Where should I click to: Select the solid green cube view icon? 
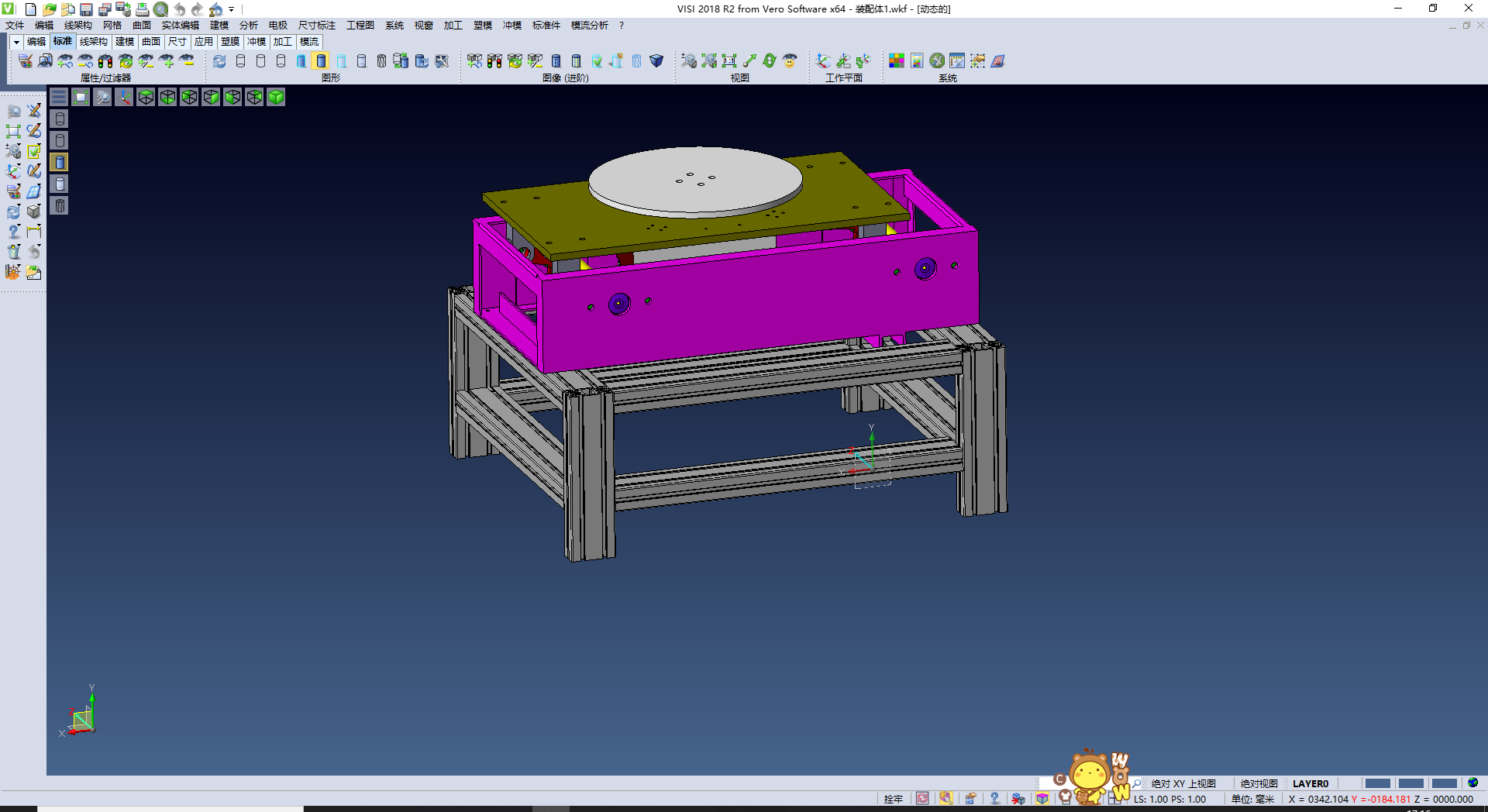276,97
